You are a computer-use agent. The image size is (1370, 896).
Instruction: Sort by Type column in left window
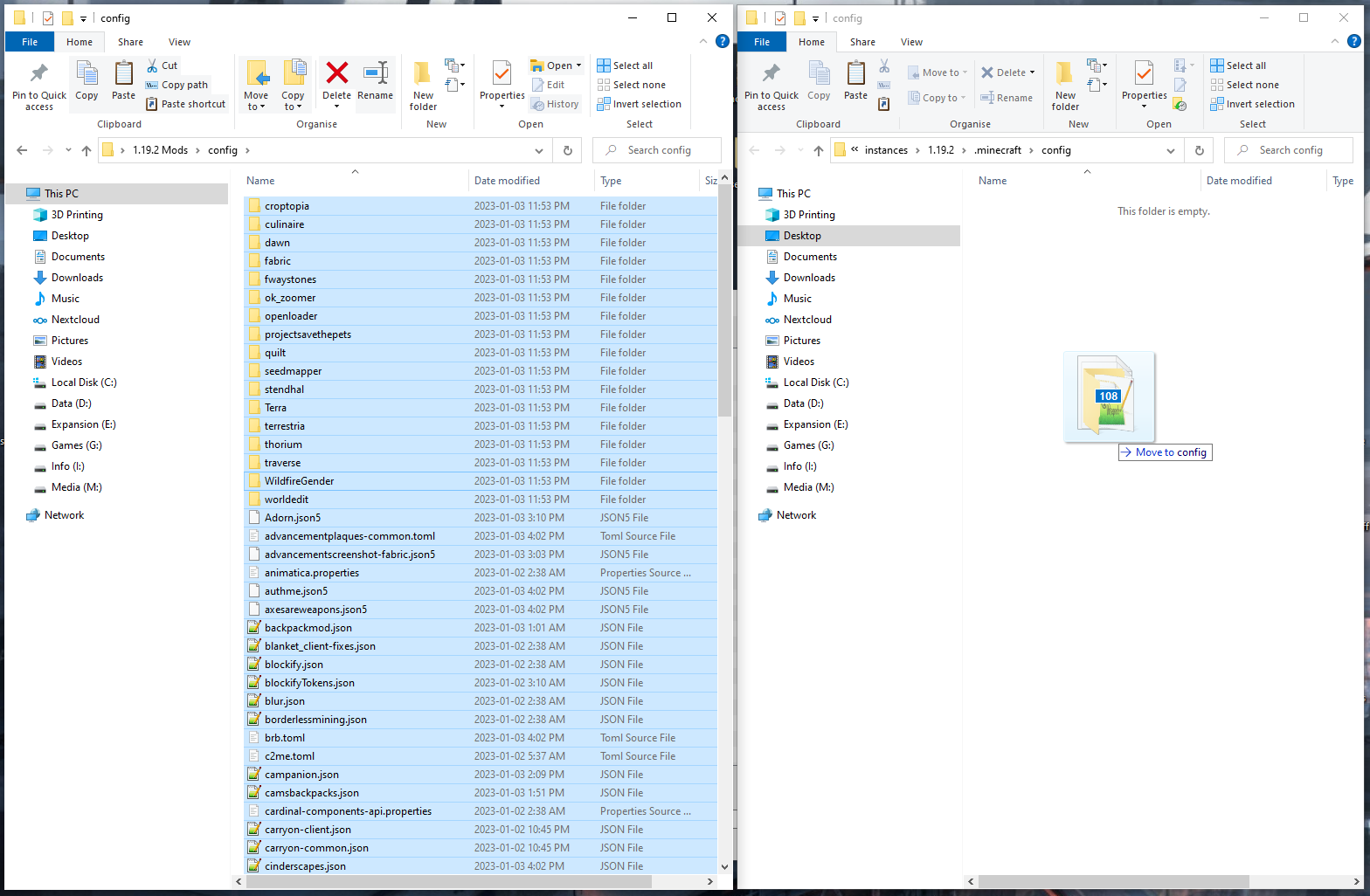point(647,181)
